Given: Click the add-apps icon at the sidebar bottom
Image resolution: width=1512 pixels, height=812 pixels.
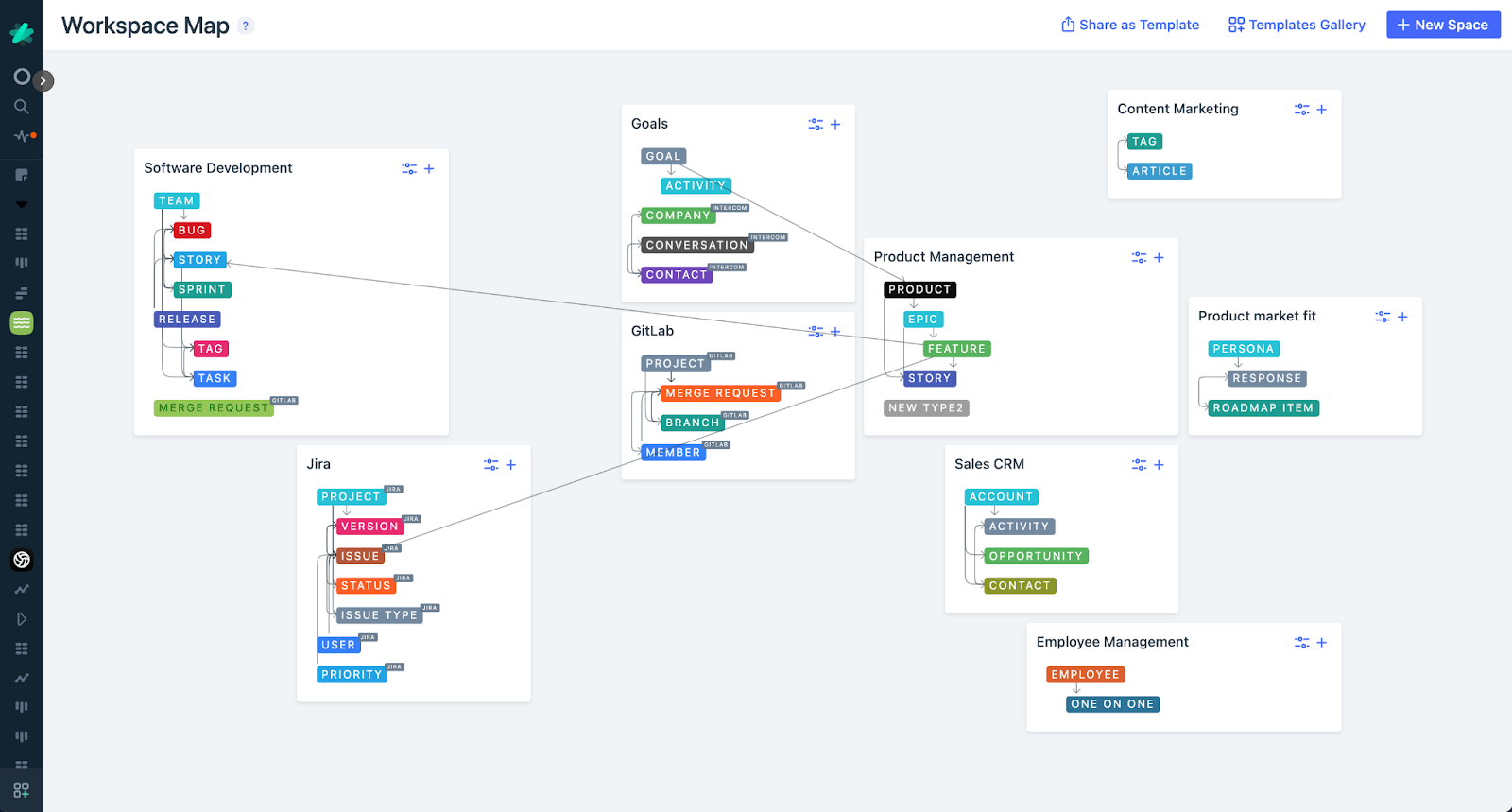Looking at the screenshot, I should 22,790.
